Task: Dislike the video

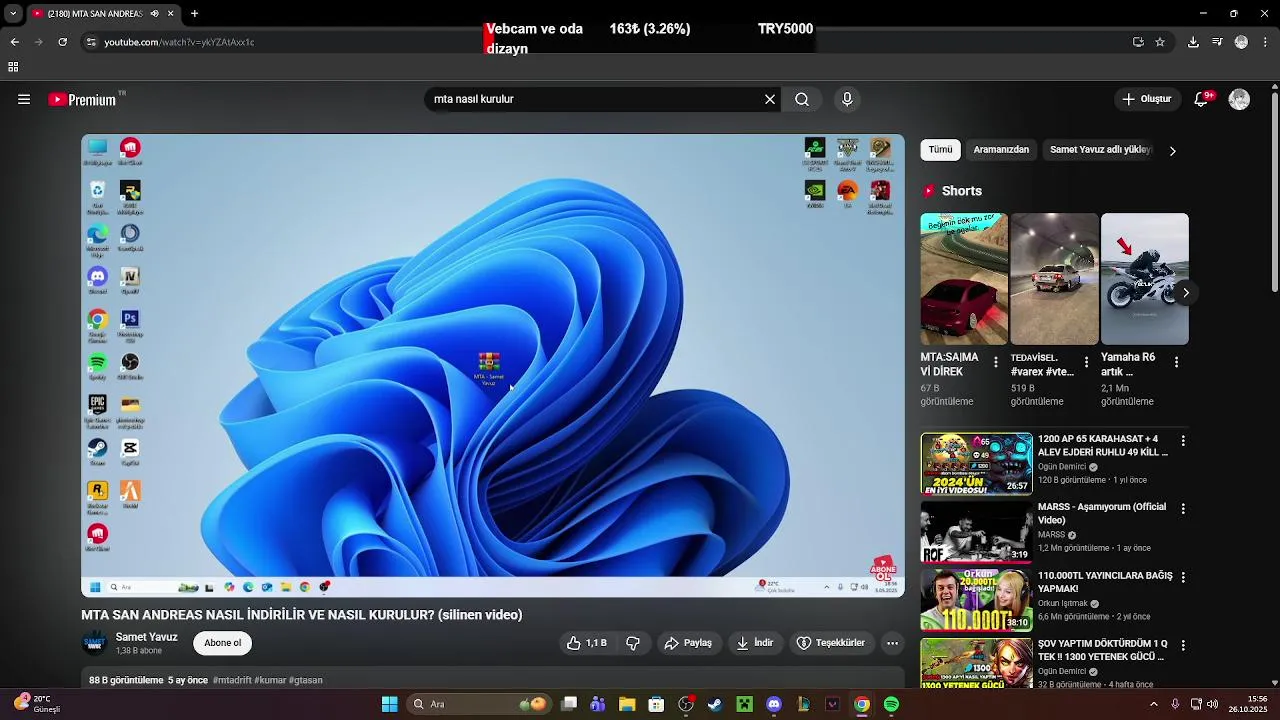Action: (633, 643)
